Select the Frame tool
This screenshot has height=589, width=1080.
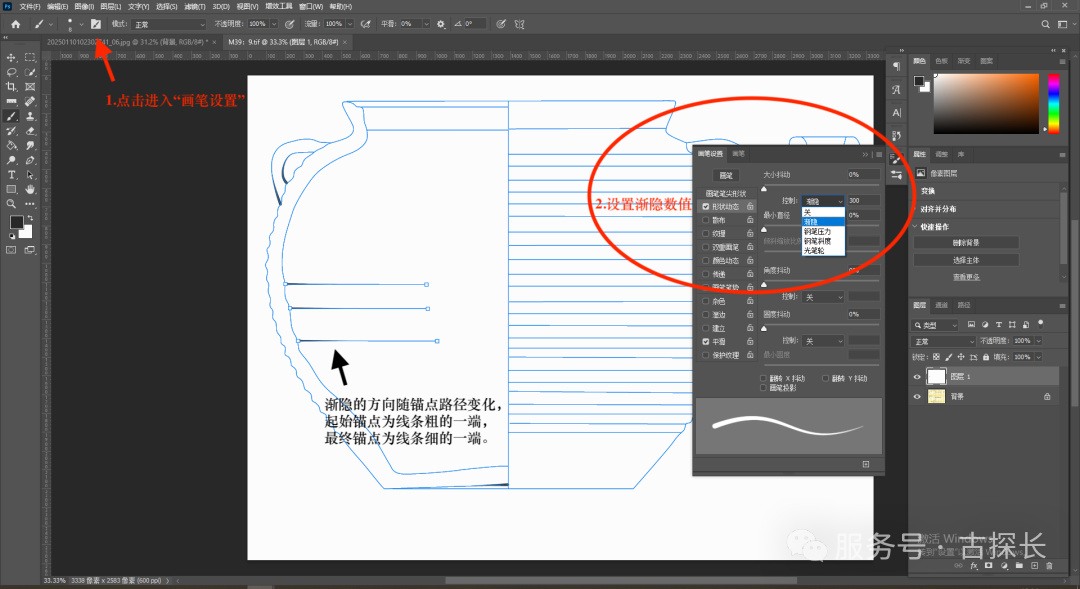(30, 87)
